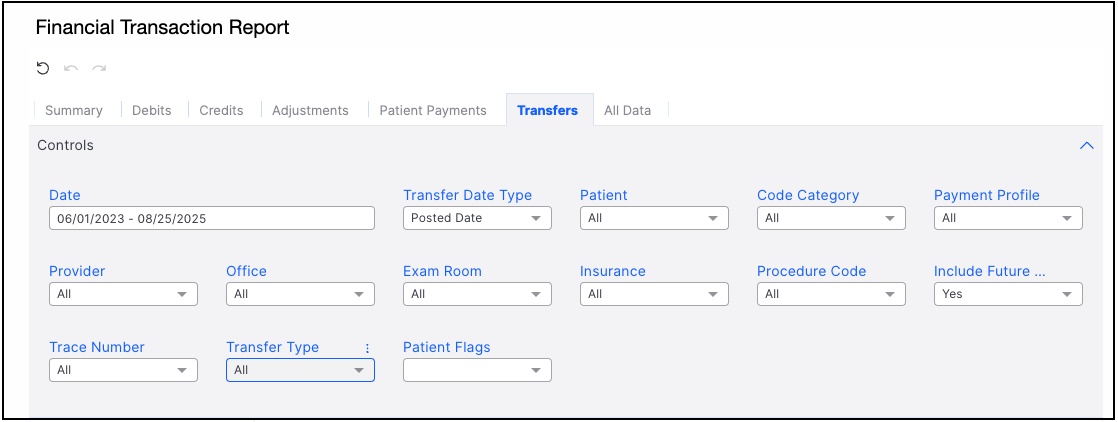The width and height of the screenshot is (1118, 422).
Task: Open the Transfer Date Type dropdown
Action: point(477,218)
